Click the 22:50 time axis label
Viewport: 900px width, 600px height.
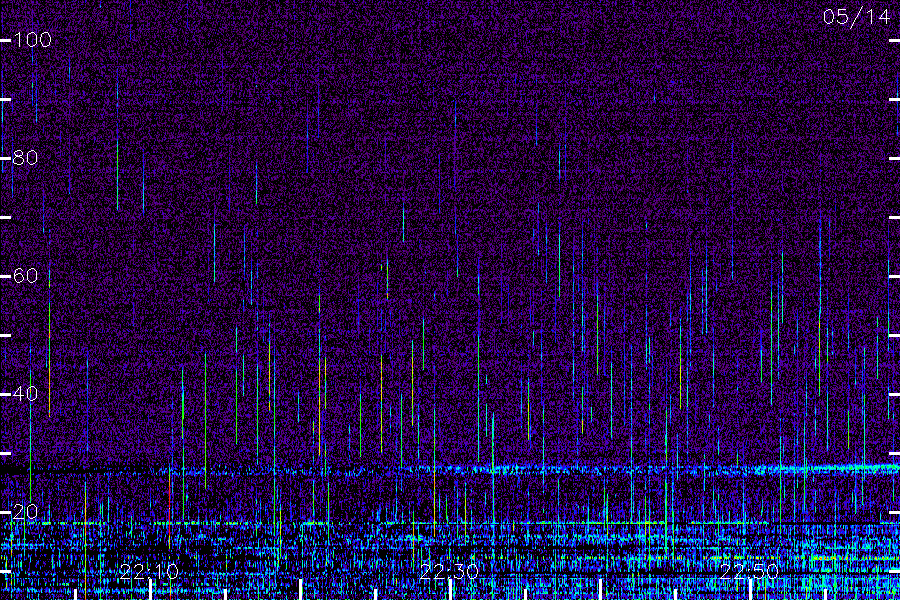tap(749, 572)
